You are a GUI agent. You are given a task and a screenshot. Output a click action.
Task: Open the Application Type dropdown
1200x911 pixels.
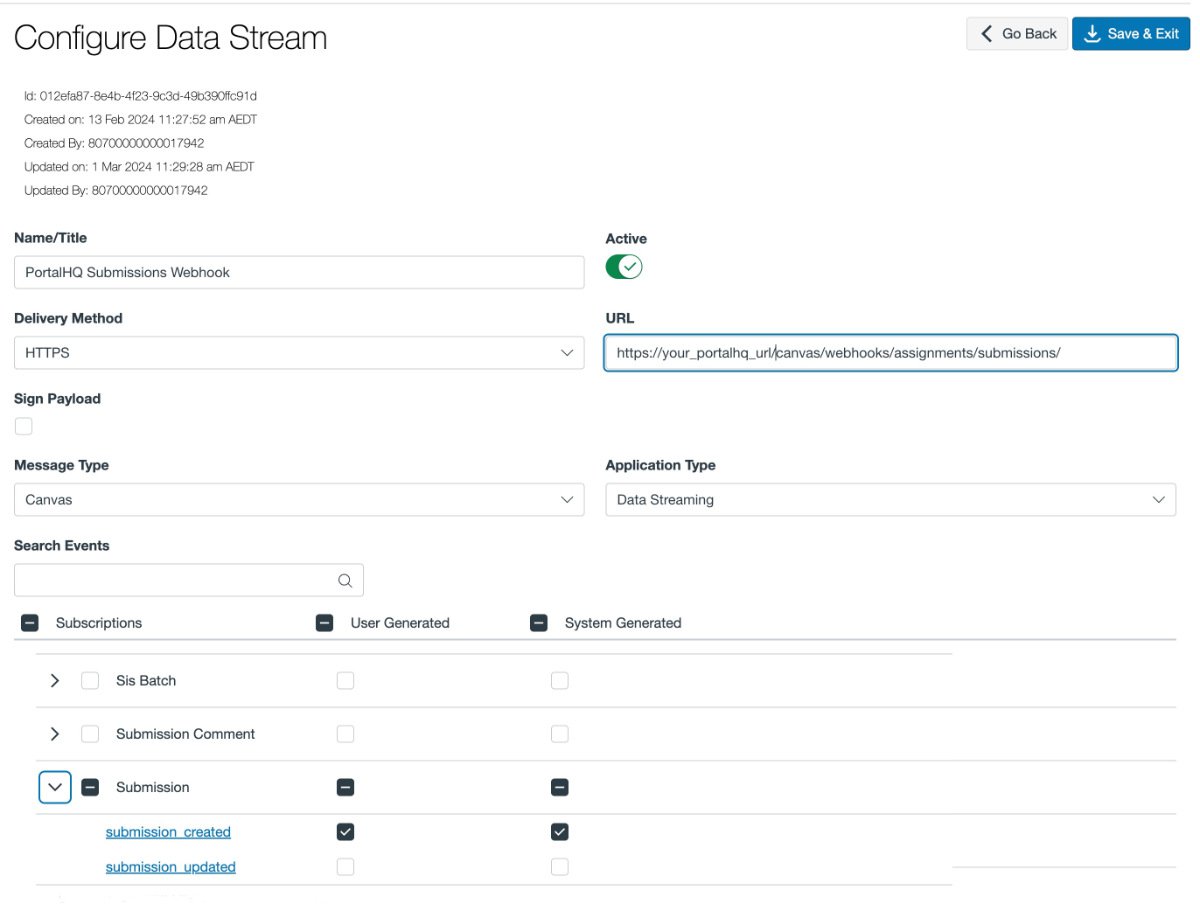890,500
